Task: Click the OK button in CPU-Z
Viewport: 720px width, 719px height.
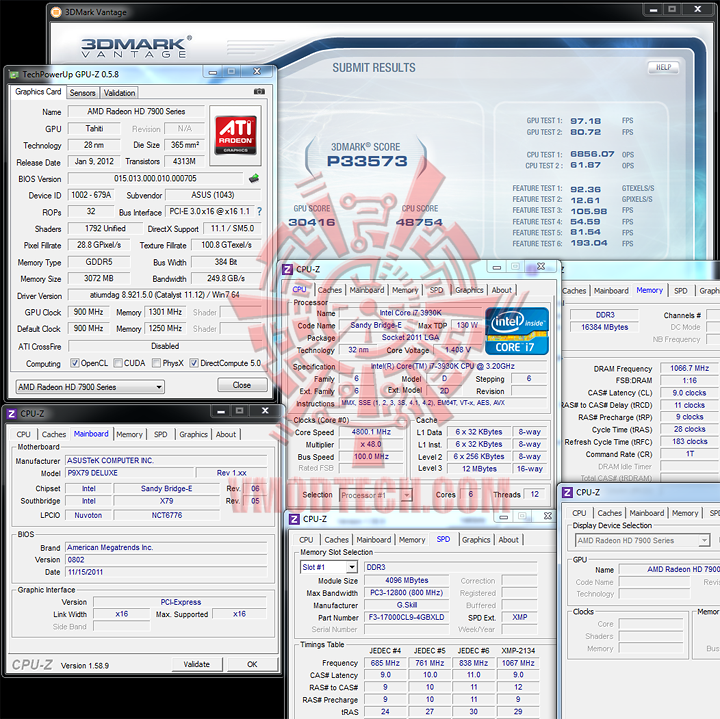Action: (252, 664)
